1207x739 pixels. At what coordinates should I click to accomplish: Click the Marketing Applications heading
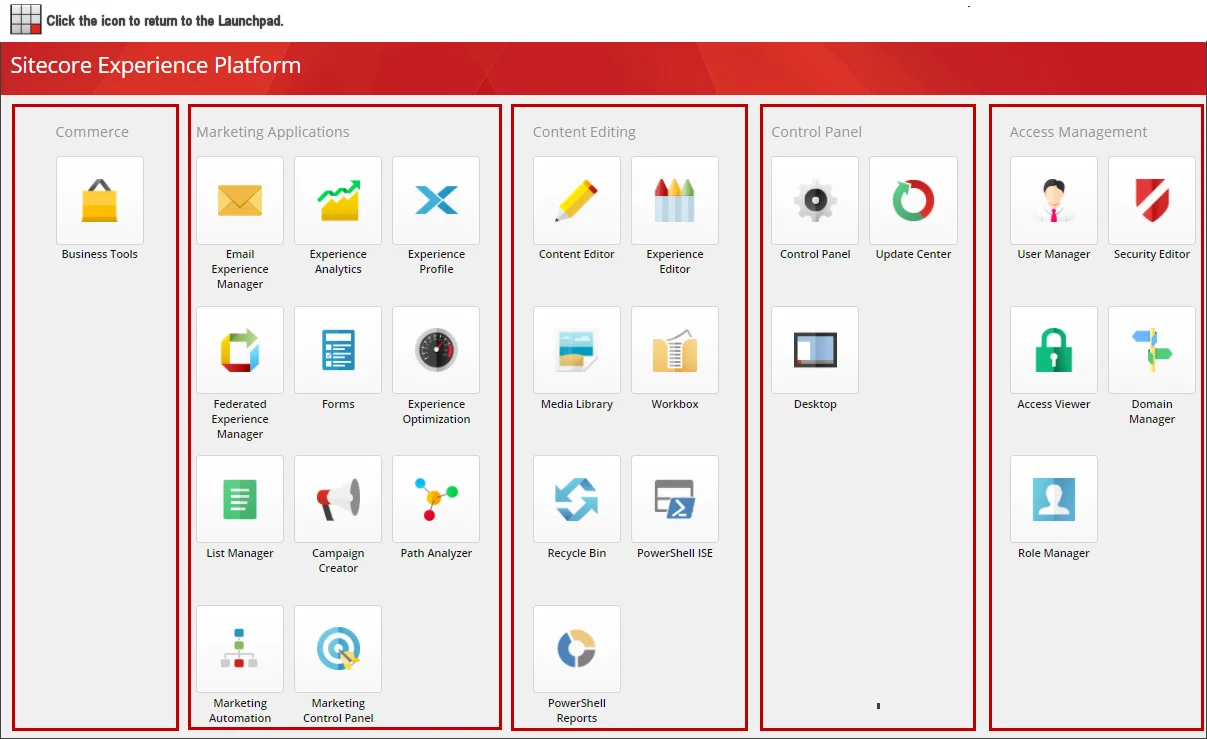[x=273, y=132]
